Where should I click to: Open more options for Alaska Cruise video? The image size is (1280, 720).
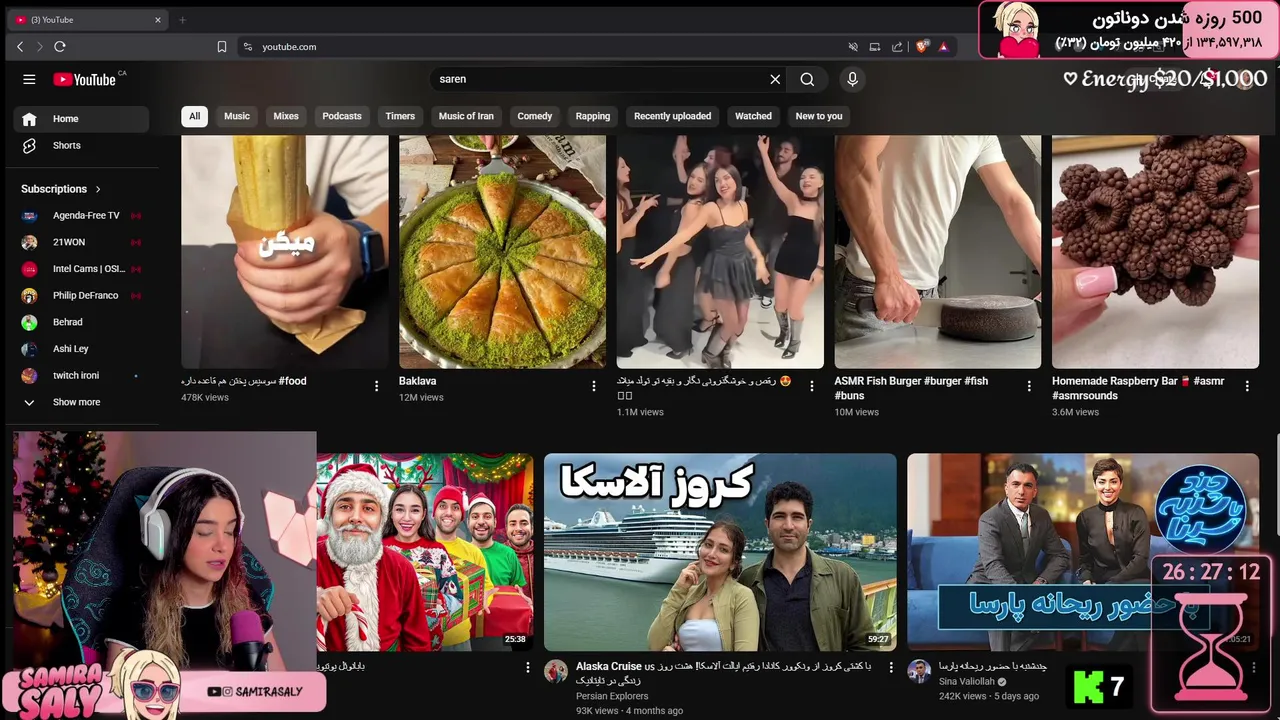pos(891,667)
